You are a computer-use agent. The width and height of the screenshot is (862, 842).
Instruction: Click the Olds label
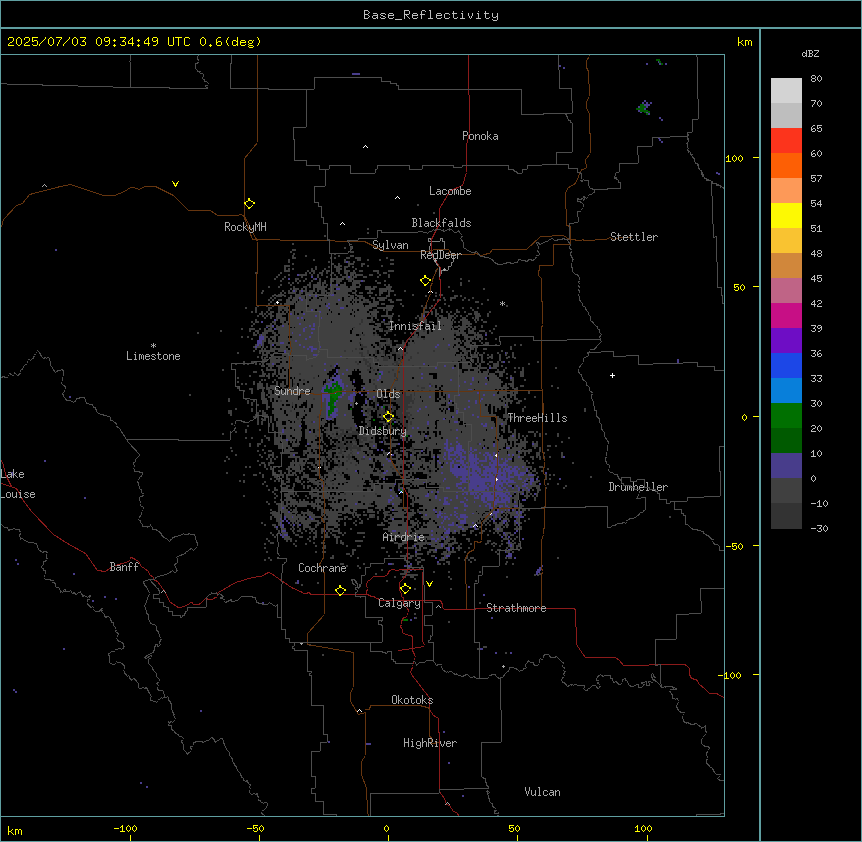click(x=388, y=394)
